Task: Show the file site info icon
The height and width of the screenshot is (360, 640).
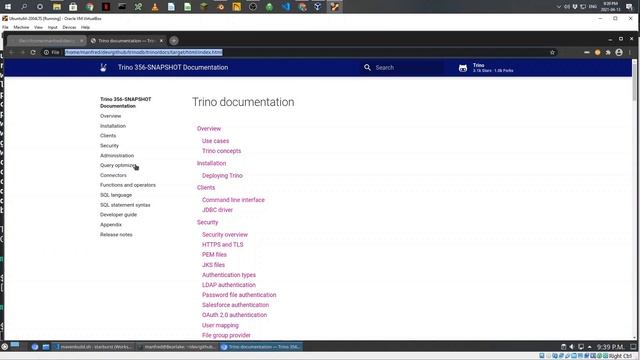Action: (47, 52)
